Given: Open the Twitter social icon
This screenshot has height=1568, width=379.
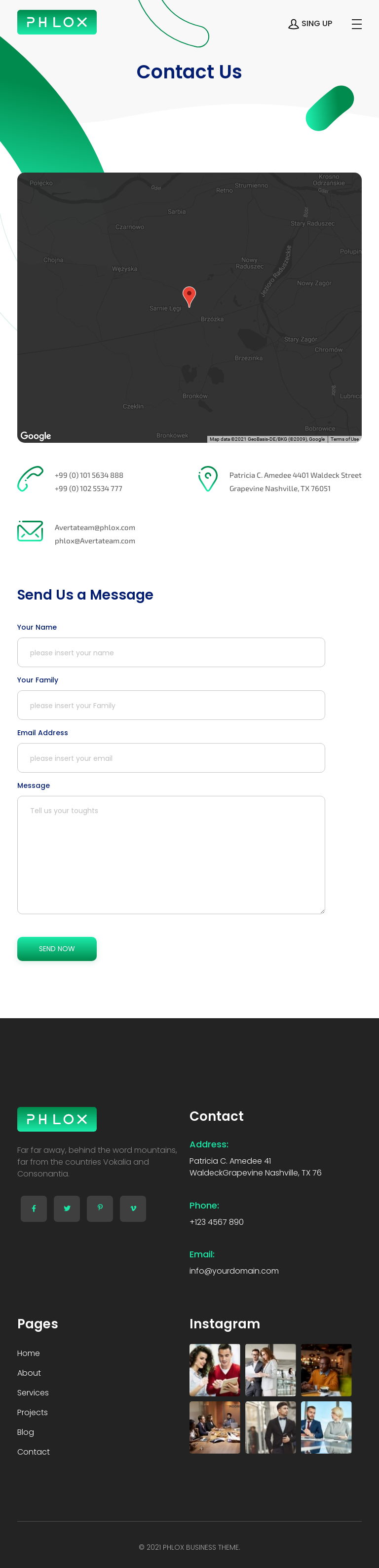Looking at the screenshot, I should pyautogui.click(x=67, y=1208).
